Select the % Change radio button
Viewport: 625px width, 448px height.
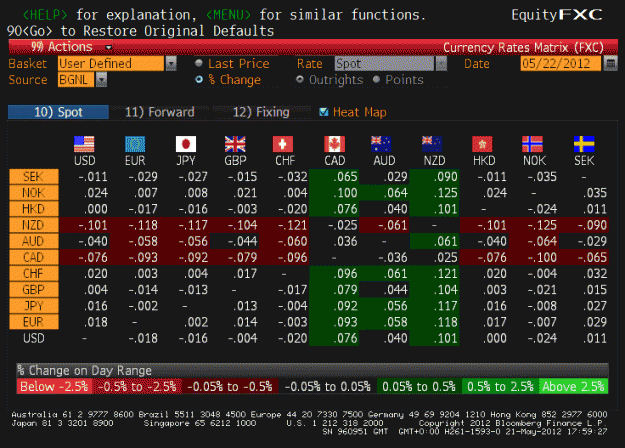coord(199,80)
